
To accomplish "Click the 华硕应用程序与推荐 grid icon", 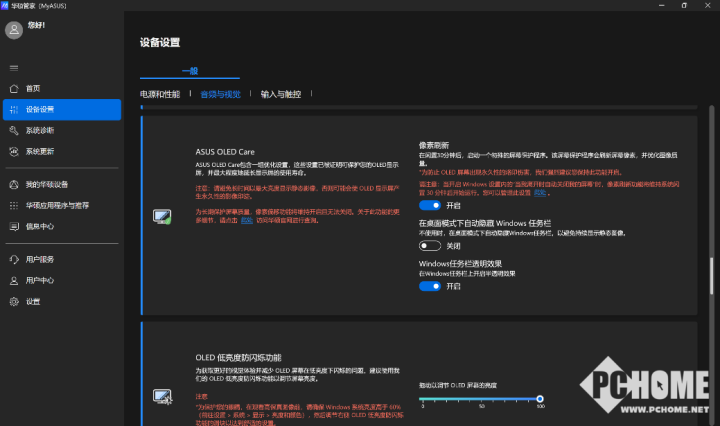I will [14, 206].
